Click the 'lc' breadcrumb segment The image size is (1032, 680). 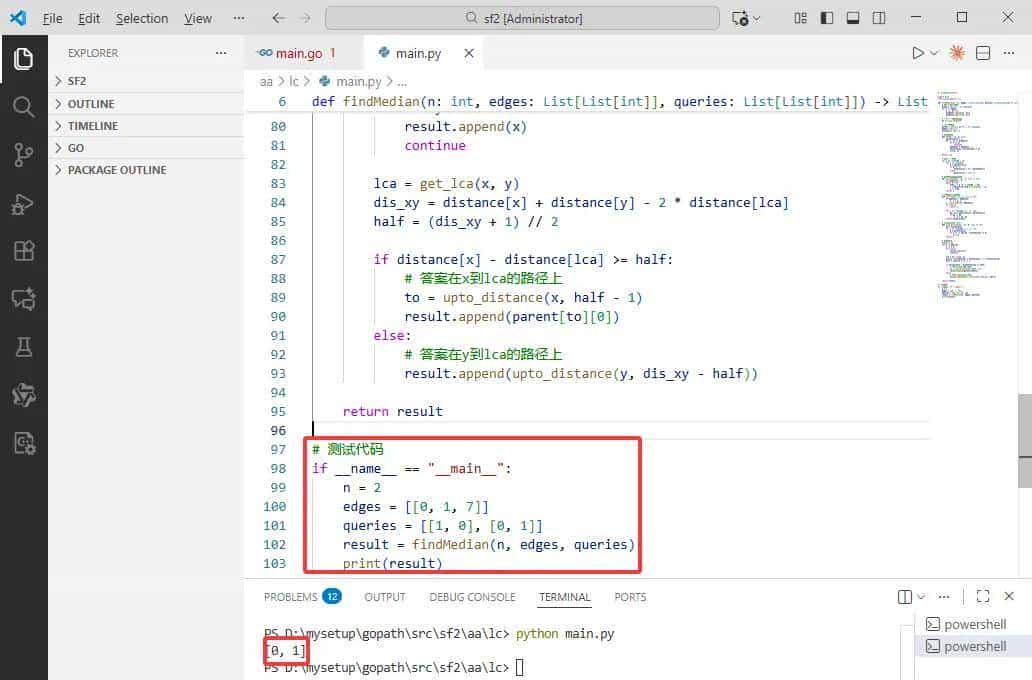[x=294, y=82]
